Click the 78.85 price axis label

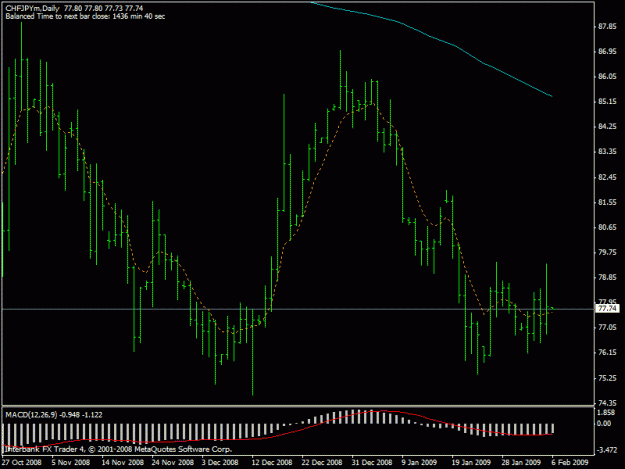pos(607,277)
